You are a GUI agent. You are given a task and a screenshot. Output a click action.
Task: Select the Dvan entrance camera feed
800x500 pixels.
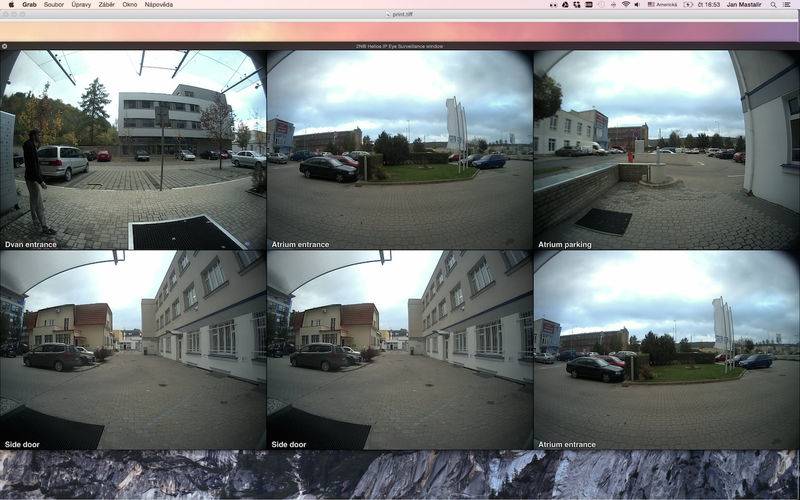click(x=133, y=148)
